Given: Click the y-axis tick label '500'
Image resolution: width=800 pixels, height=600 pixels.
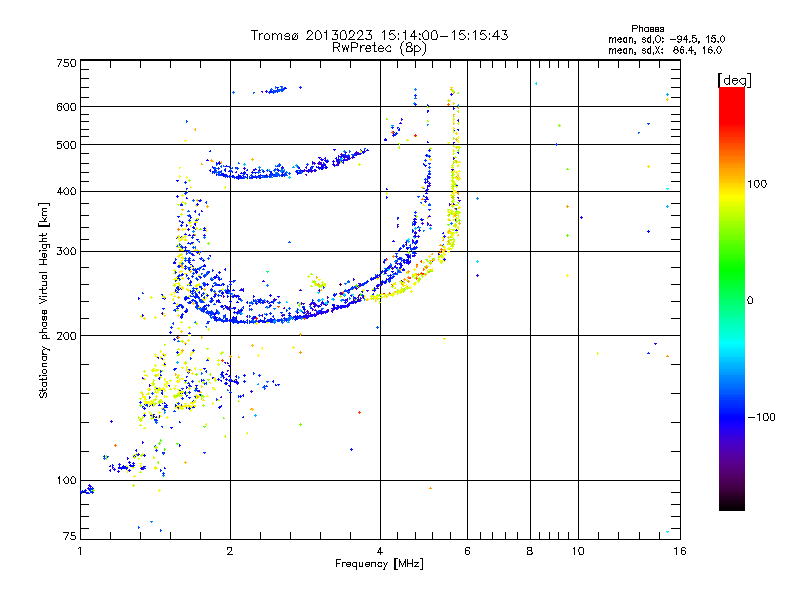Looking at the screenshot, I should point(66,145).
